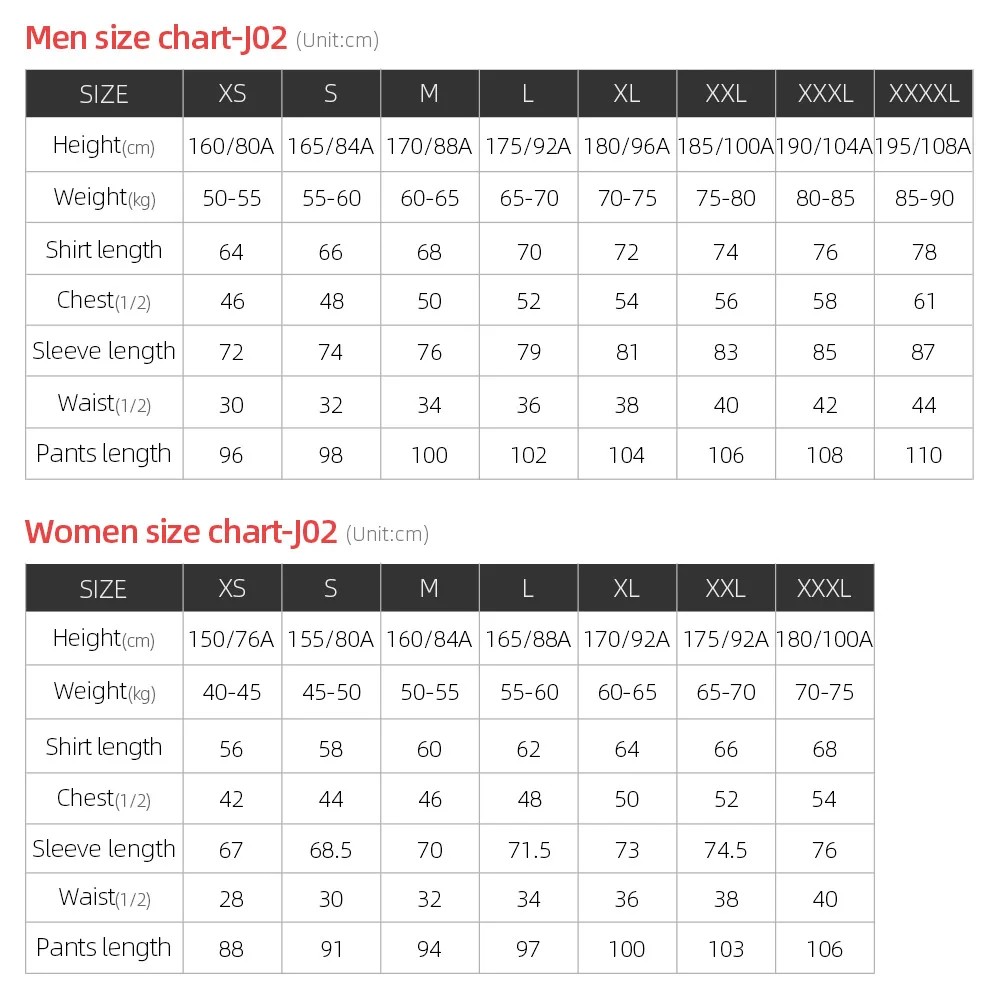Screen dimensions: 1000x990
Task: Select the XS header in men's chart
Action: (x=232, y=94)
